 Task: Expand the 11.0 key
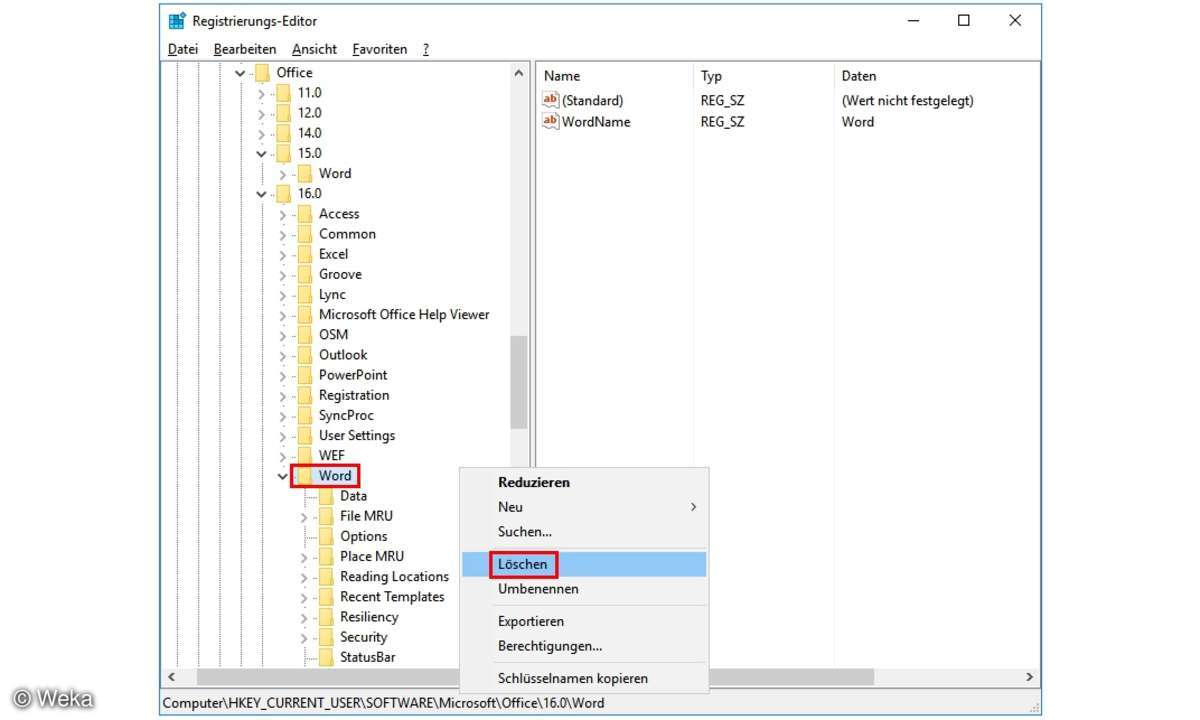click(x=262, y=93)
